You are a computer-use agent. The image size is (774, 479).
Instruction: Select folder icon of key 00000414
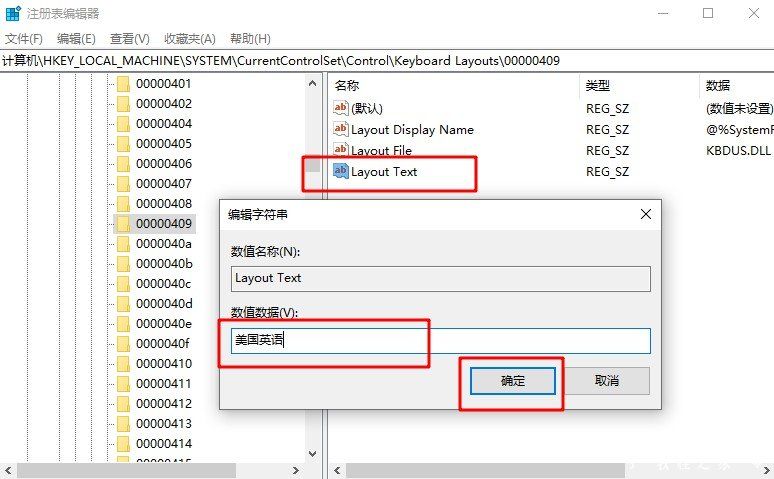pyautogui.click(x=123, y=444)
